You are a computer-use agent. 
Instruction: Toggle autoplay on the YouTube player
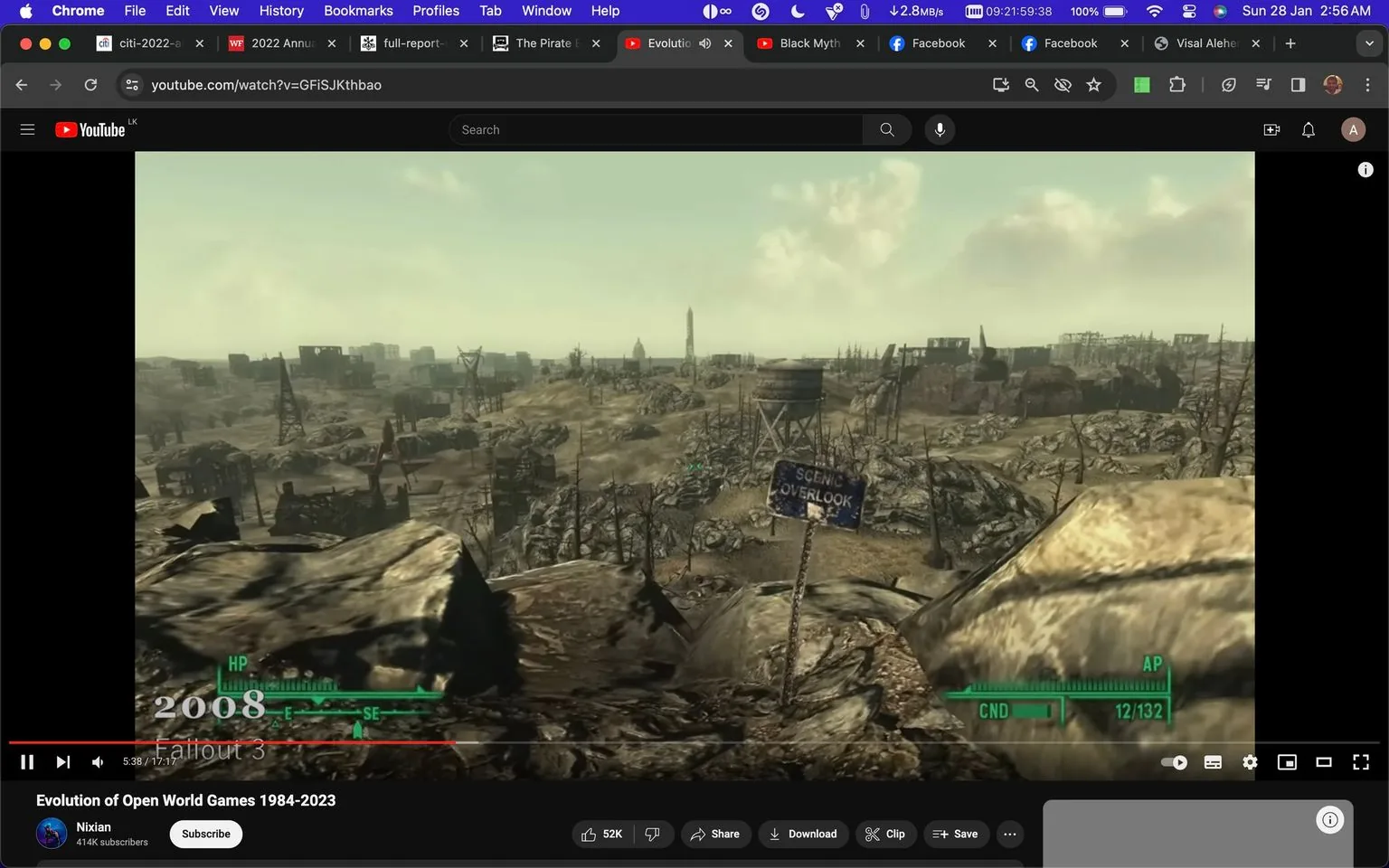coord(1174,761)
